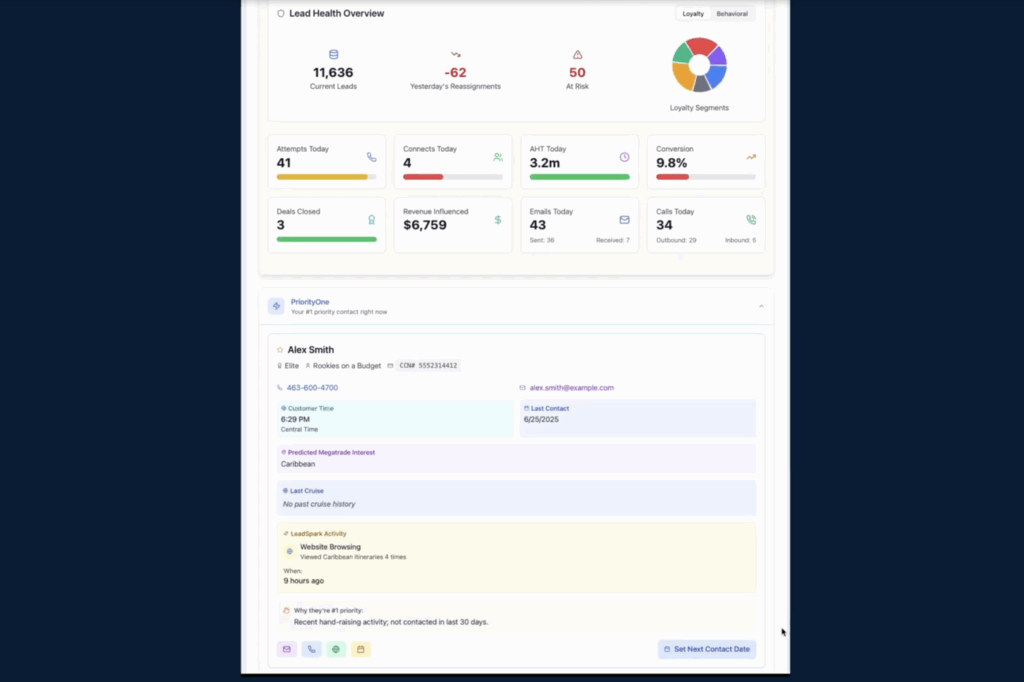
Task: Open the green globe web action button
Action: coord(336,649)
